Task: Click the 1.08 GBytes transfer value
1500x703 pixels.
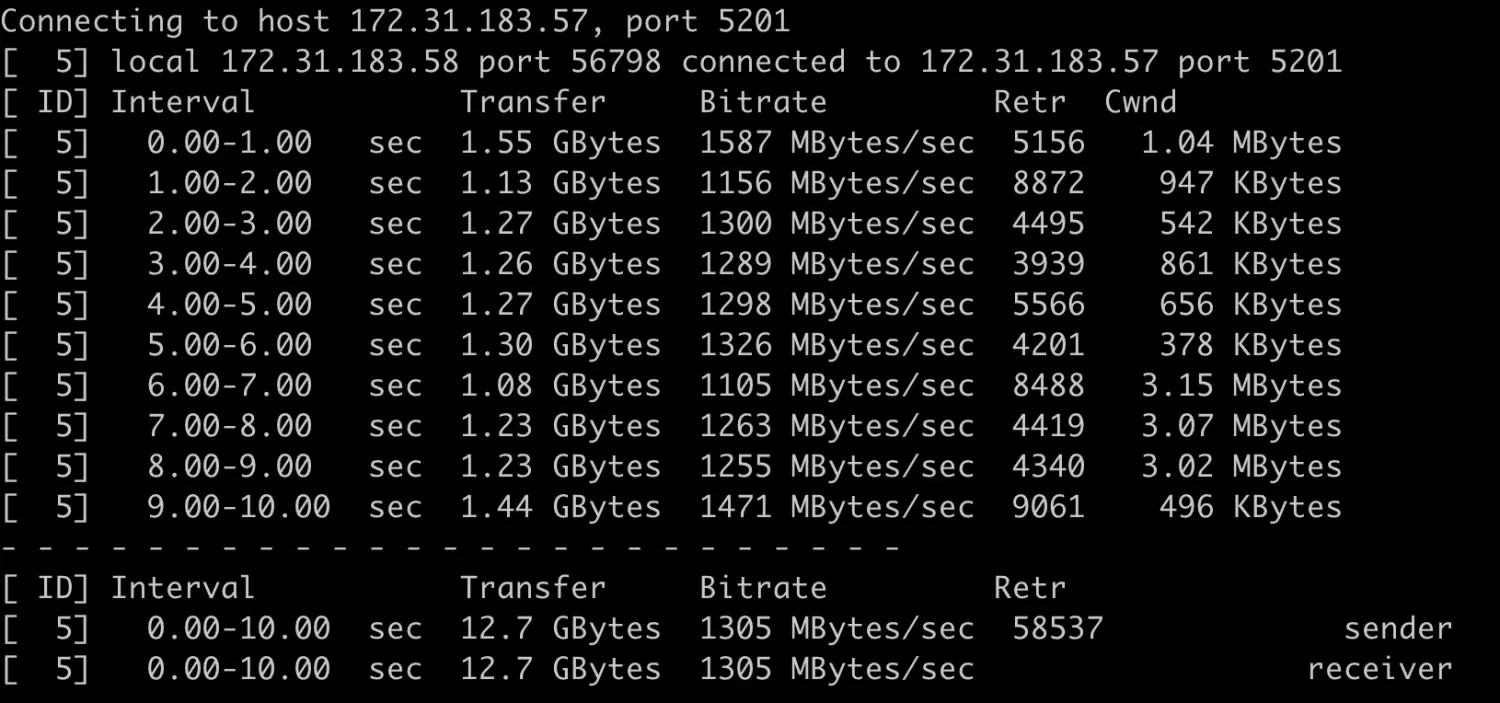Action: (560, 385)
